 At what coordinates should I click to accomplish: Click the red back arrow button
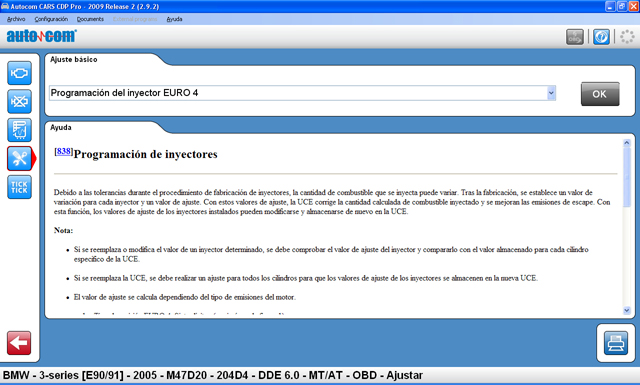19,343
